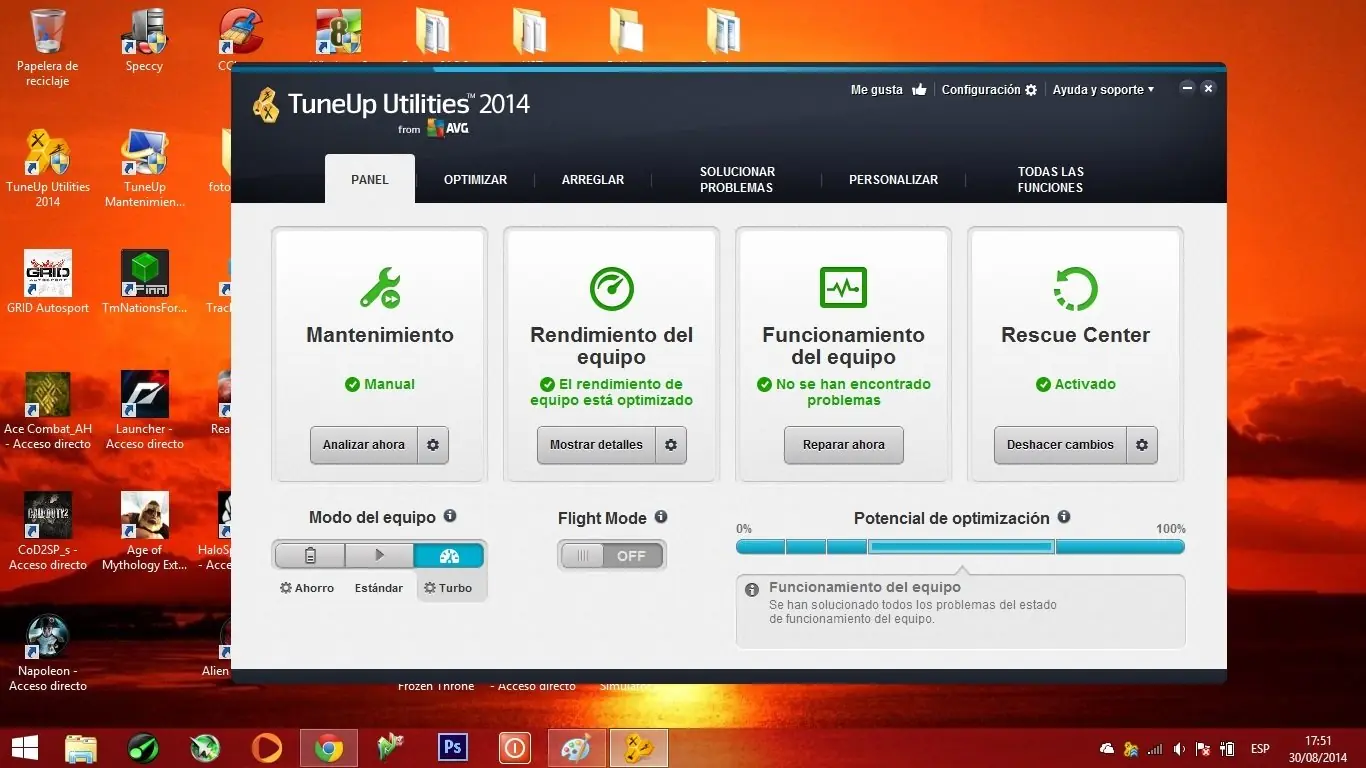
Task: Click the Estándar mode label
Action: [x=379, y=588]
